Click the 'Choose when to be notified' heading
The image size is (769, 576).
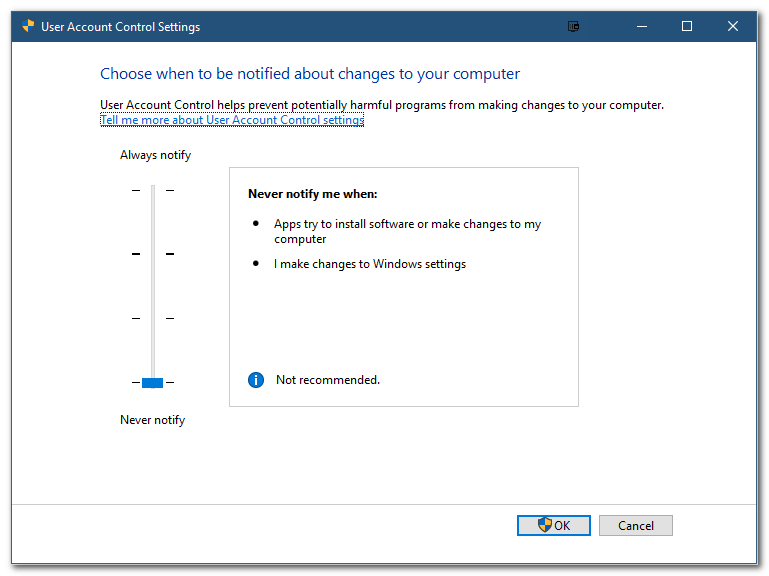(310, 74)
